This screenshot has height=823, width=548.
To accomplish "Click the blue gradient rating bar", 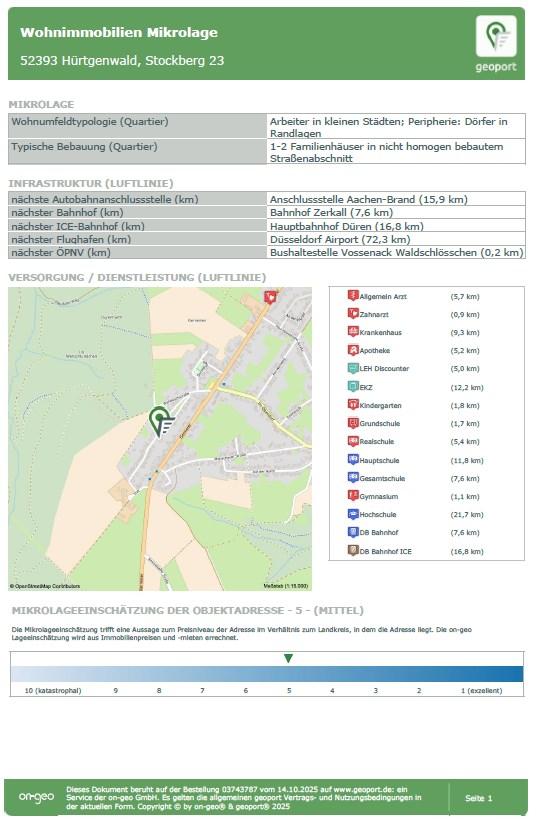I will pyautogui.click(x=267, y=674).
